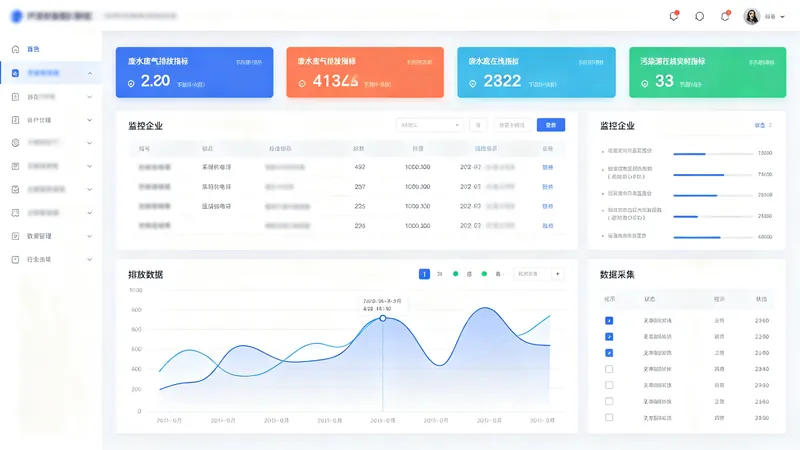This screenshot has height=450, width=800.
Task: Click the action link in the row with value 492
Action: 547,167
